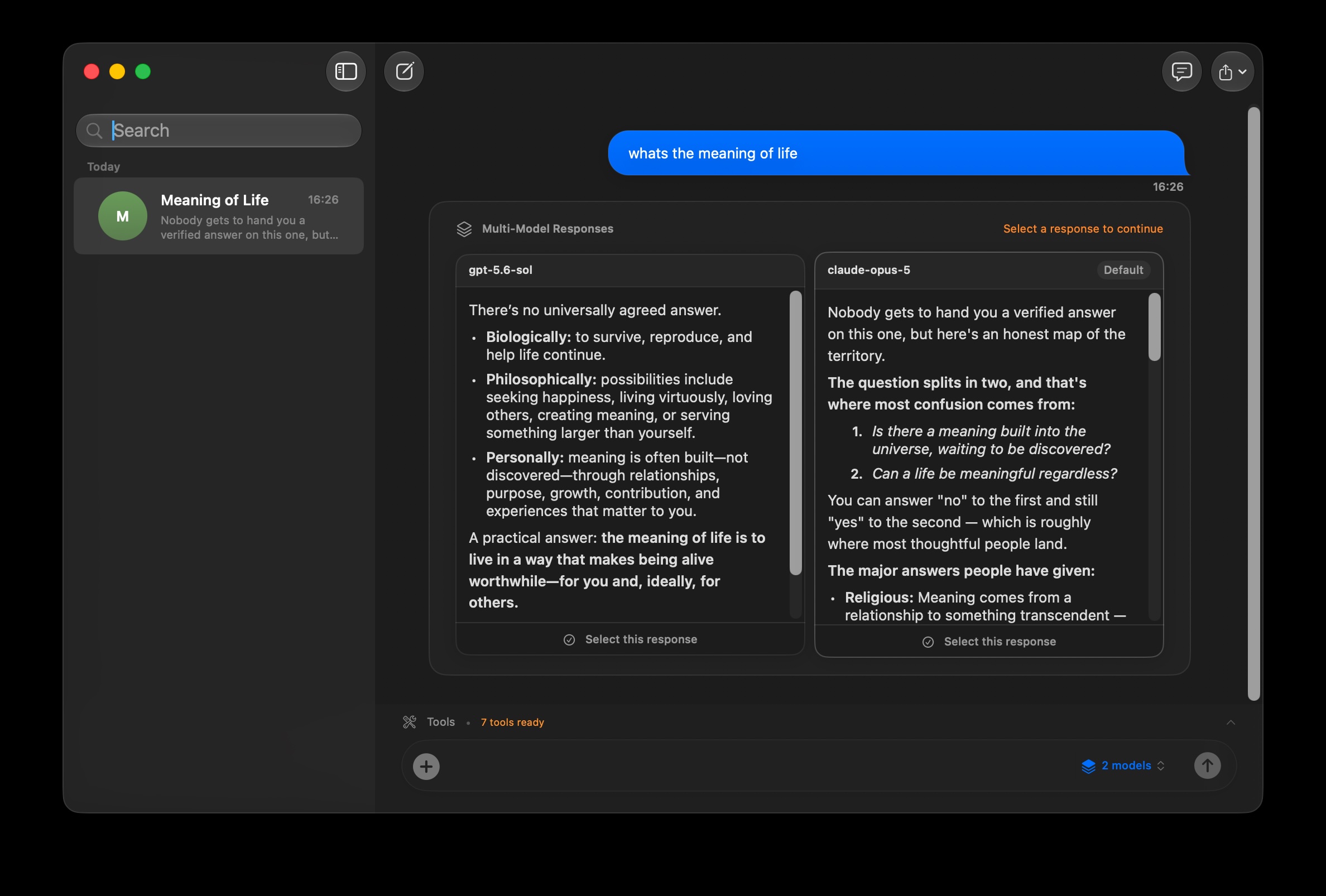Click the 7 tools ready status
The height and width of the screenshot is (896, 1326).
tap(512, 722)
